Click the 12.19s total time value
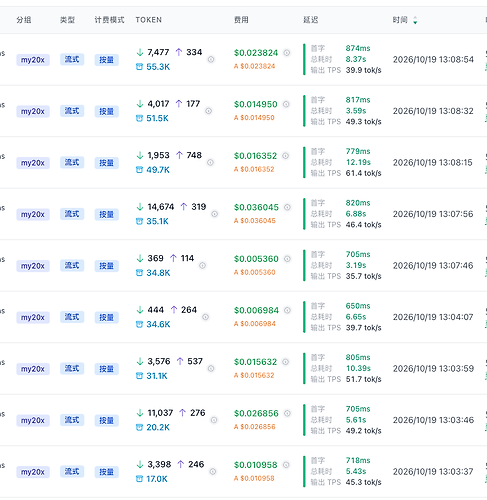 [358, 162]
